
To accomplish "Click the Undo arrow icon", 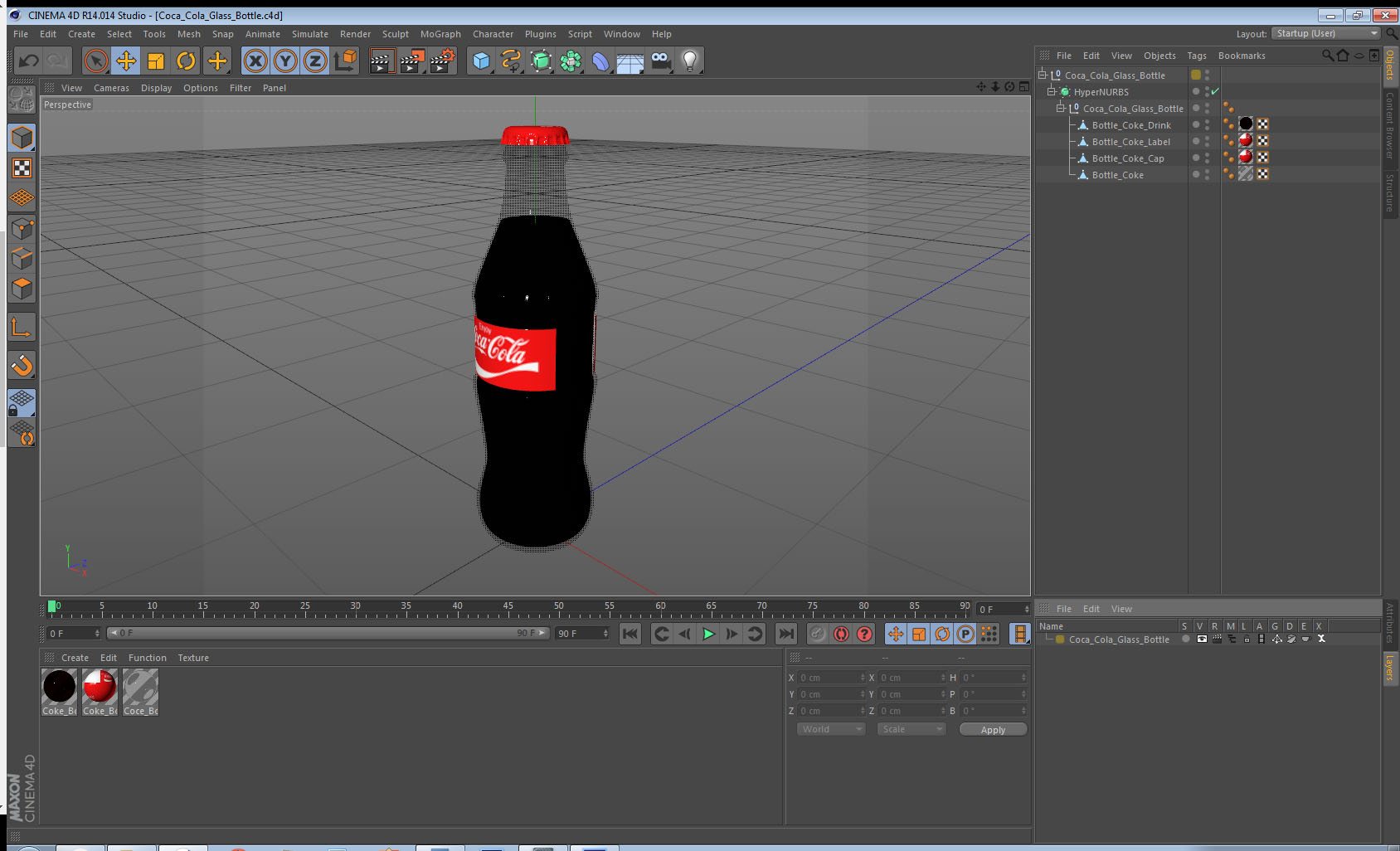I will pos(29,61).
